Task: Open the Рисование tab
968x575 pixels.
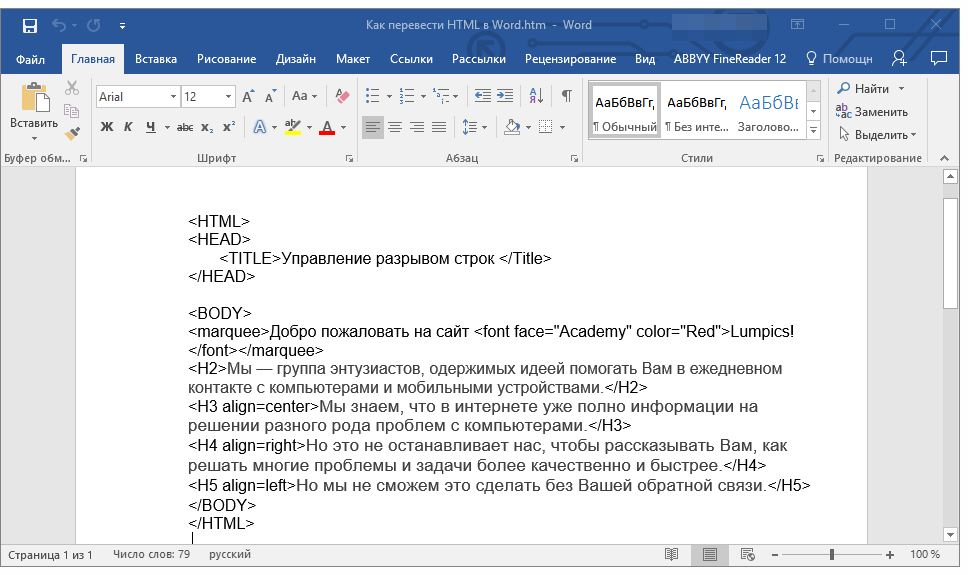Action: (226, 59)
